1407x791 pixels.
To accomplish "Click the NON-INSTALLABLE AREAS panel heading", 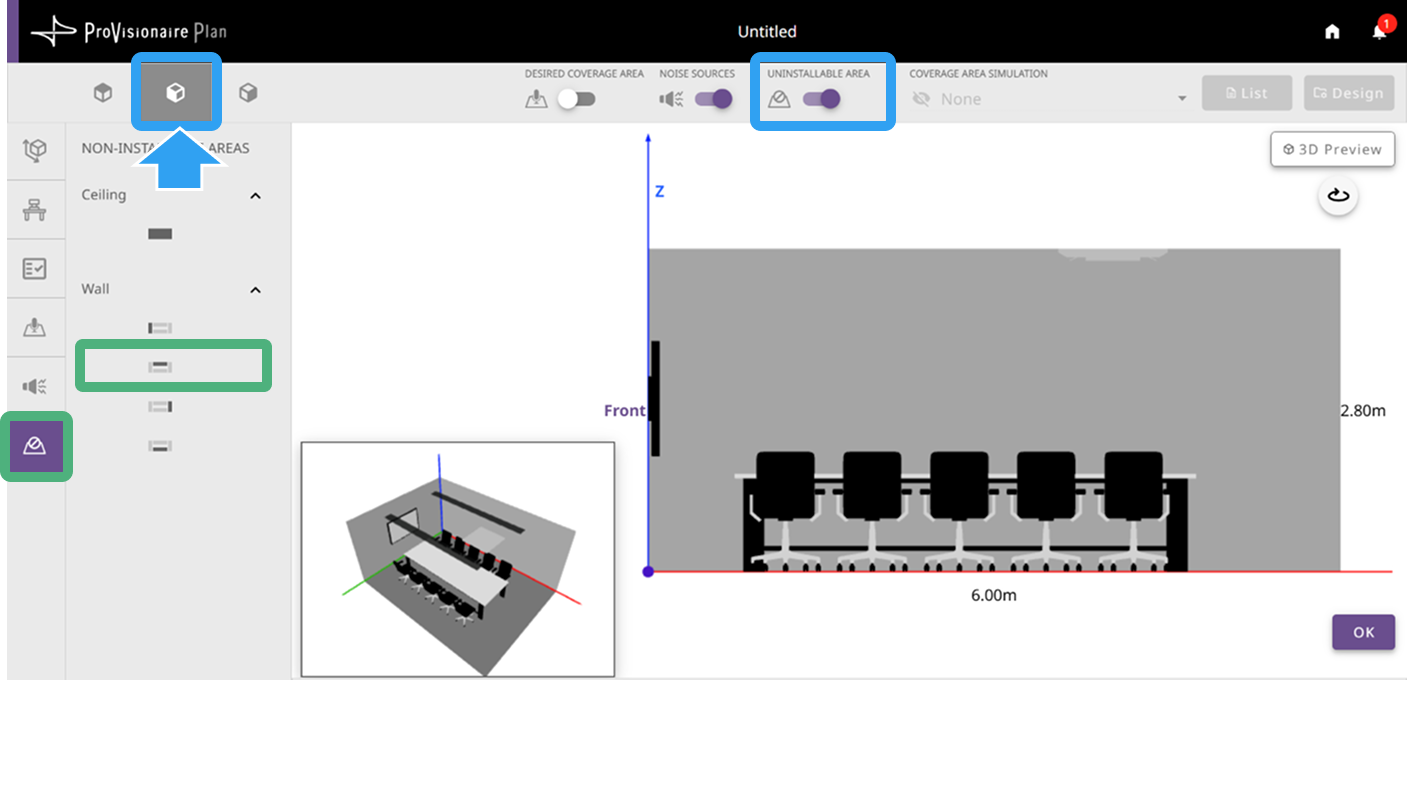I will (166, 148).
